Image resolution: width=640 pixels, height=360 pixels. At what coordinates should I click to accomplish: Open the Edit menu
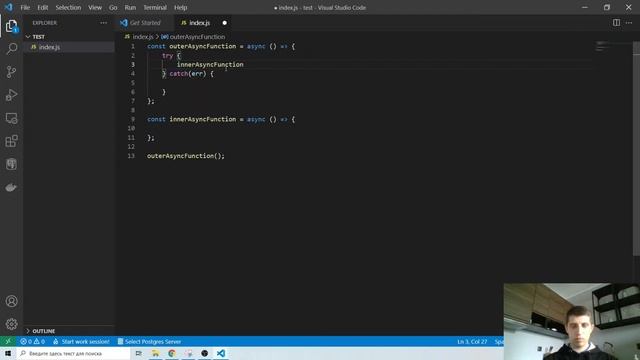tap(42, 7)
